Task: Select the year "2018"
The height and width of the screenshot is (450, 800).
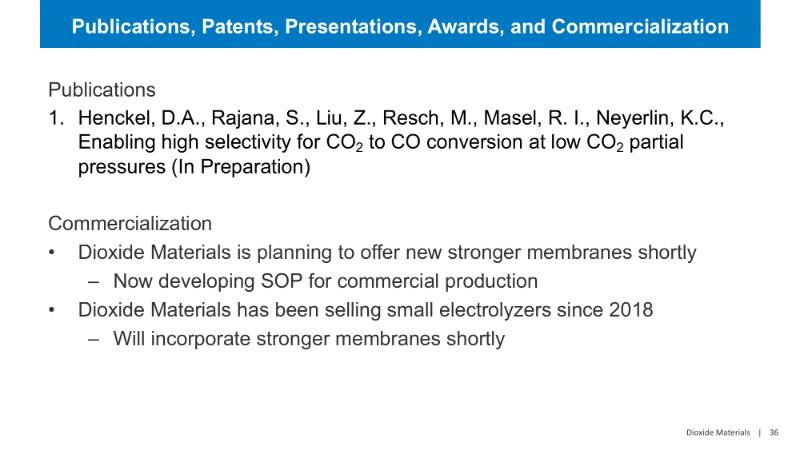Action: [x=631, y=309]
